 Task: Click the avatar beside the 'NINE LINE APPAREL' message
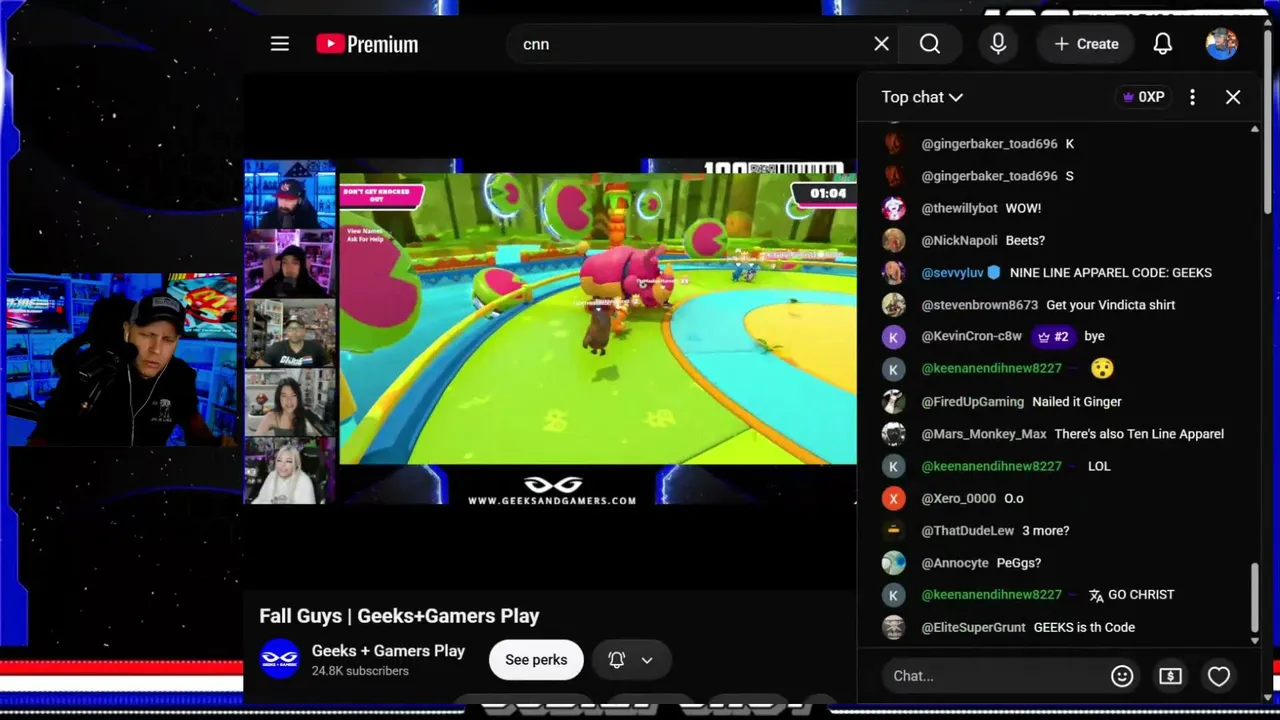point(893,272)
